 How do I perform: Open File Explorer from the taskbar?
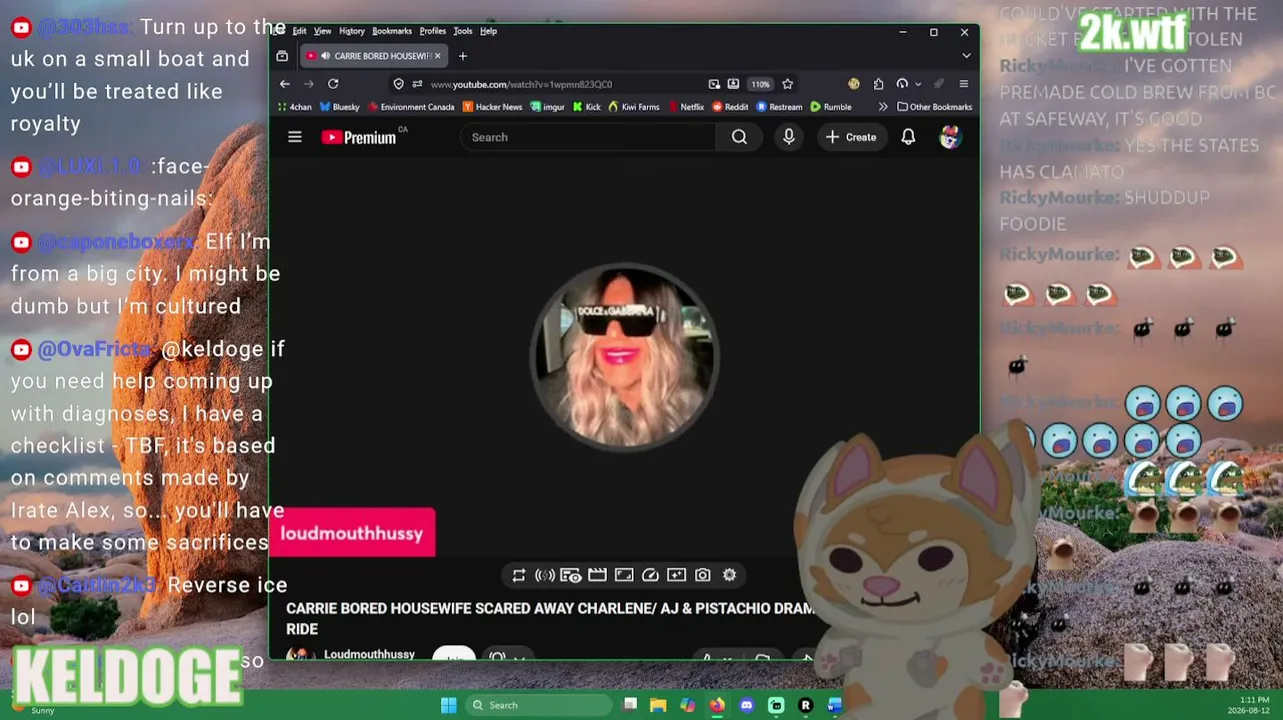pos(658,705)
